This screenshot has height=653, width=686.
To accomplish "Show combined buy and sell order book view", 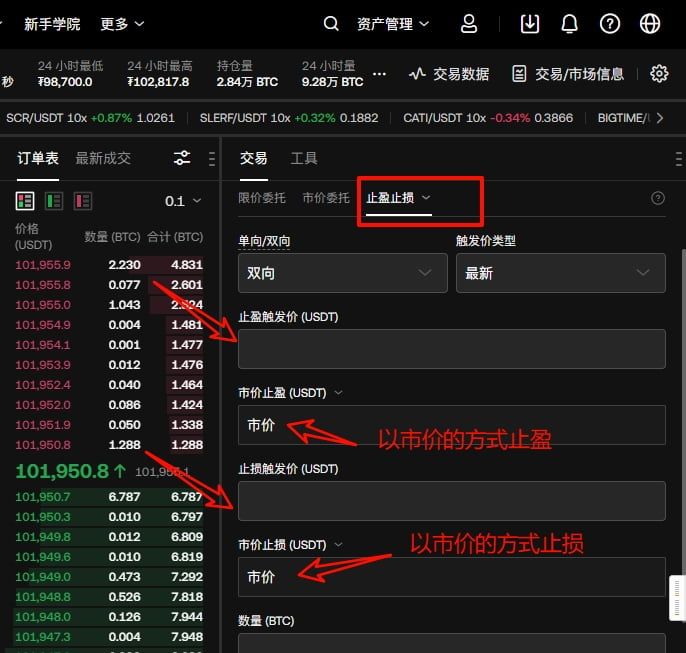I will (25, 201).
